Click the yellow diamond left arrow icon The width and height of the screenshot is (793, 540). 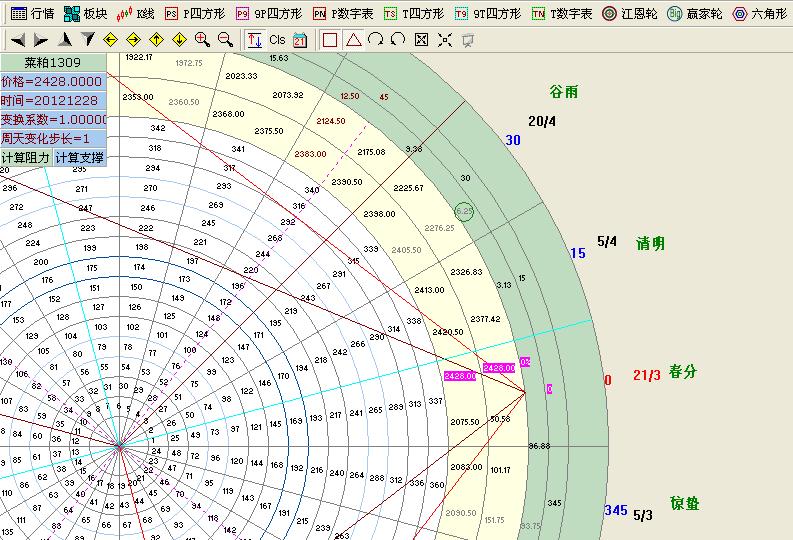(x=110, y=40)
